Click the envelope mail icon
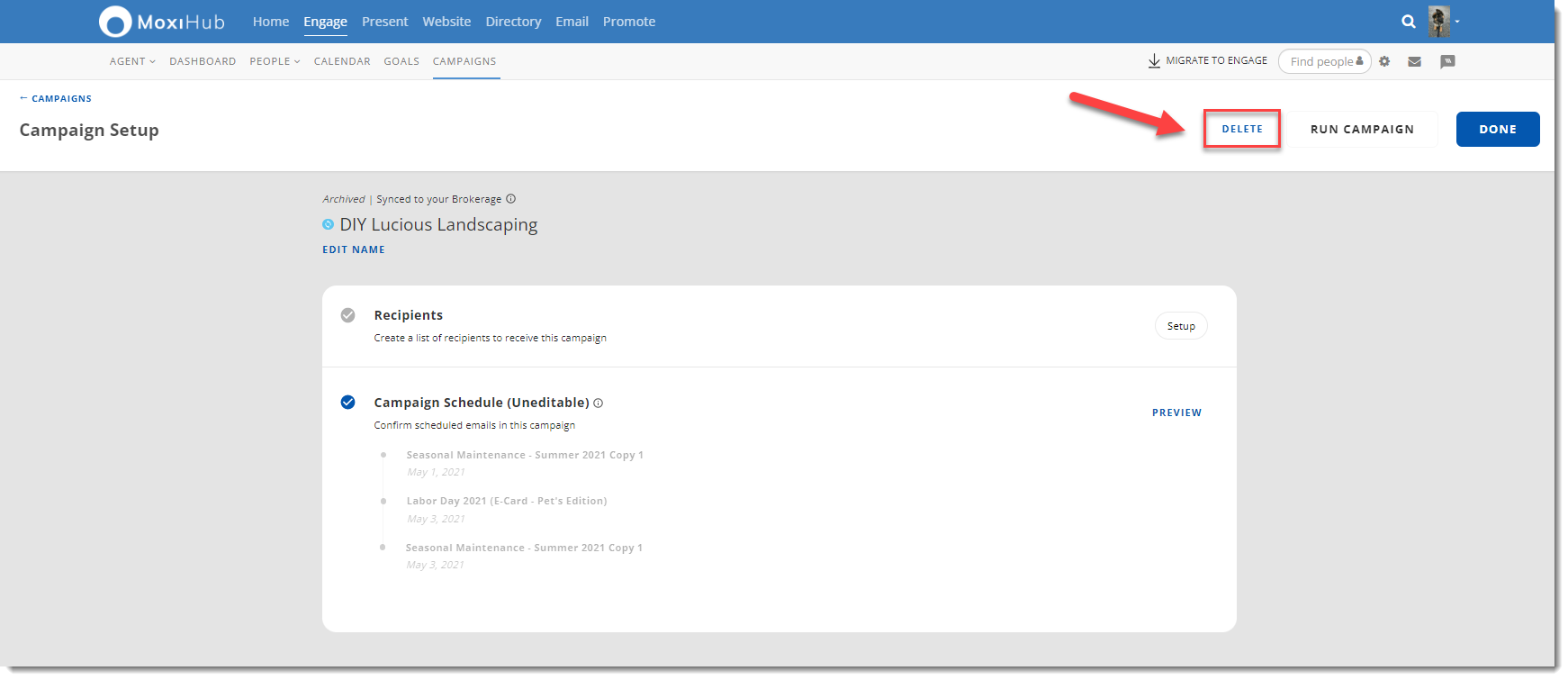The width and height of the screenshot is (1568, 680). click(1415, 61)
